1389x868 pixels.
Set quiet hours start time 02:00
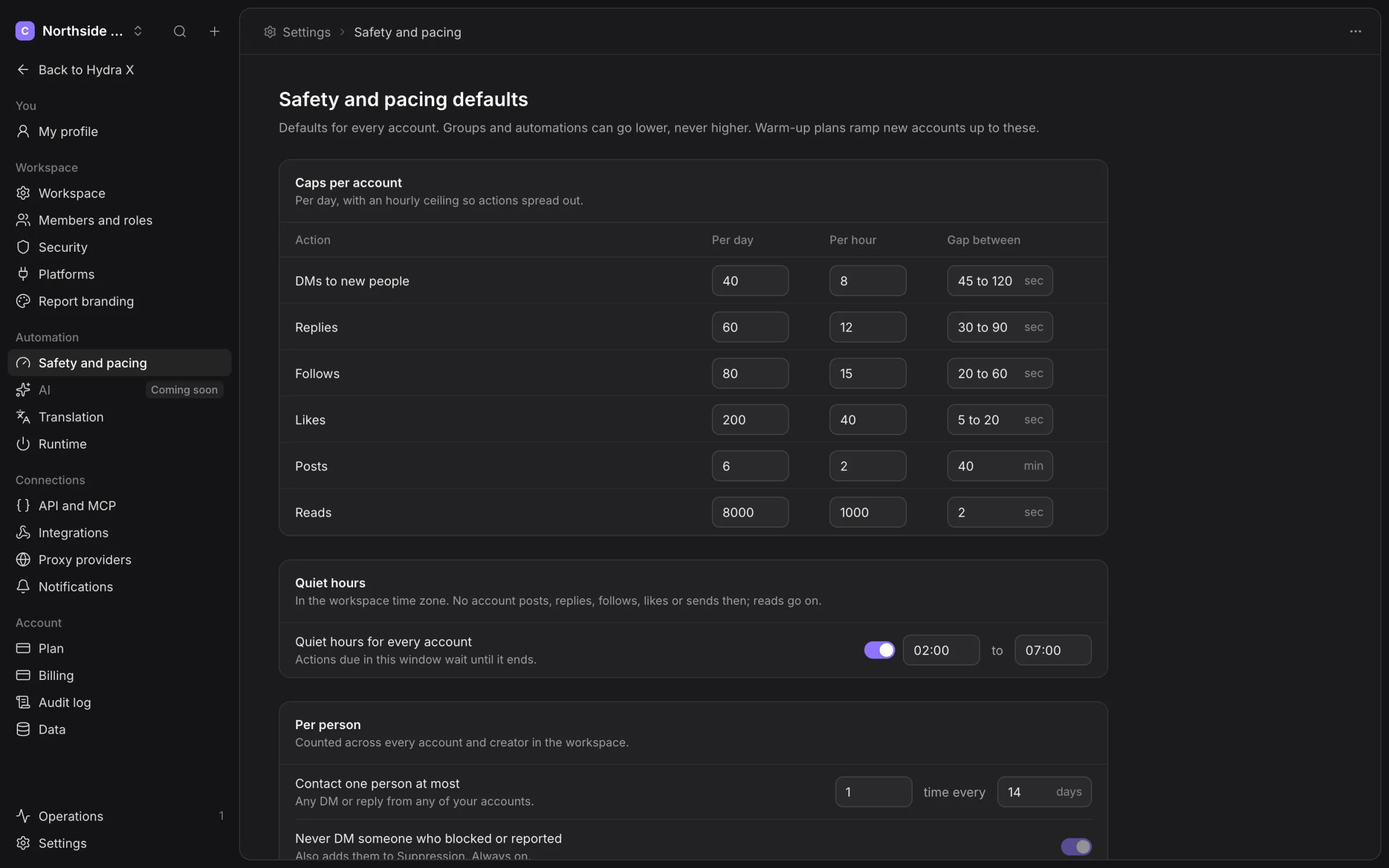[x=941, y=650]
